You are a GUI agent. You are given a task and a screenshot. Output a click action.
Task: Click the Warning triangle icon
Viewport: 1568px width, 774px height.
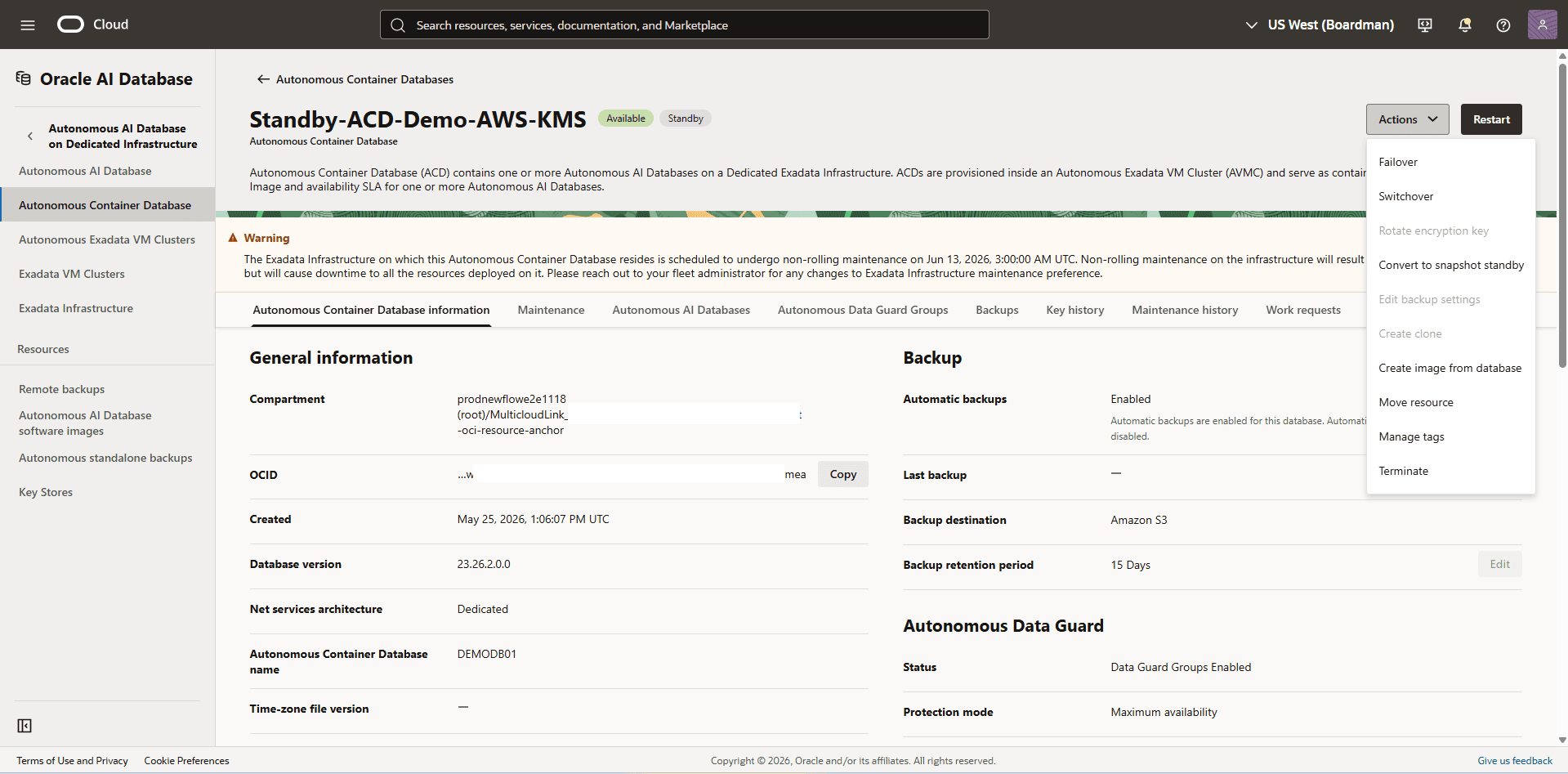tap(233, 238)
